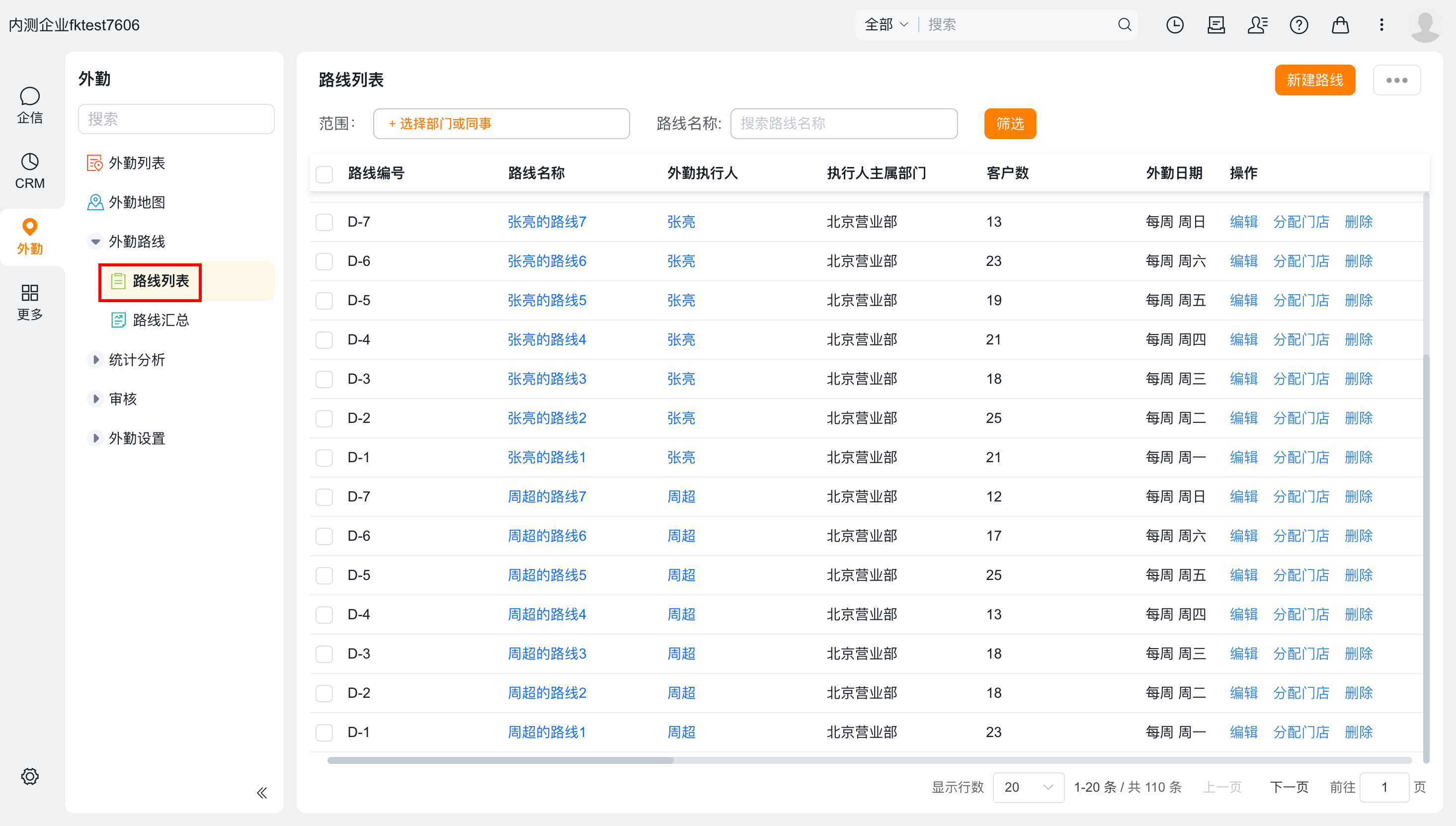
Task: Open the 显示行数 20 rows dropdown
Action: [1028, 787]
